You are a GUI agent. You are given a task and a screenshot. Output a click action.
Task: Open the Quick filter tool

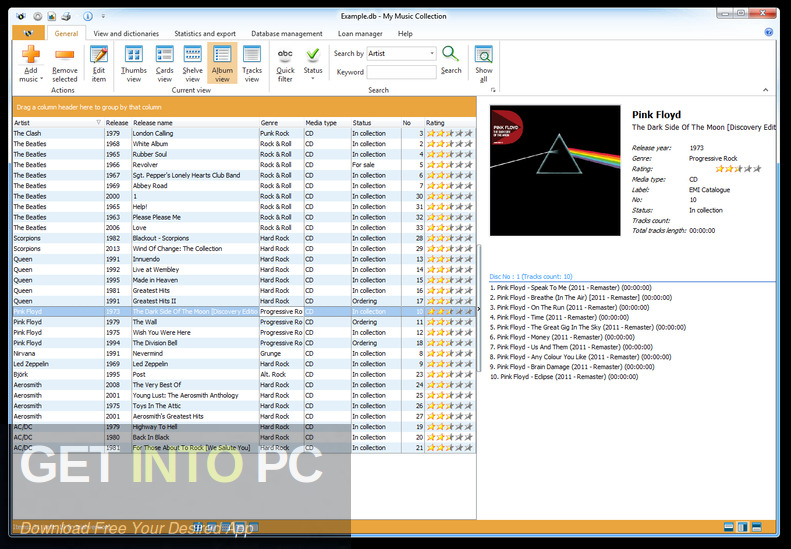285,64
